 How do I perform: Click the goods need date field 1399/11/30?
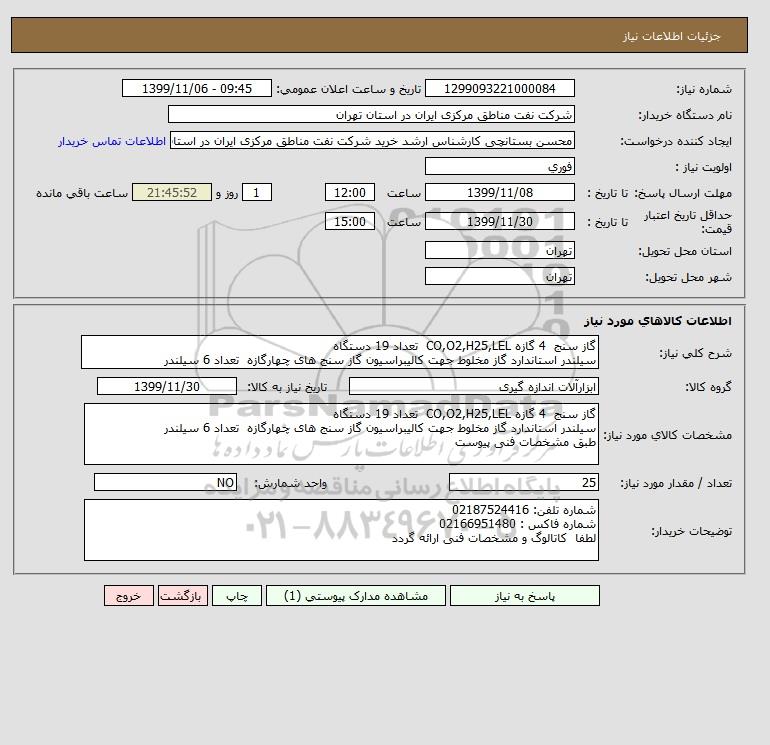(x=167, y=386)
